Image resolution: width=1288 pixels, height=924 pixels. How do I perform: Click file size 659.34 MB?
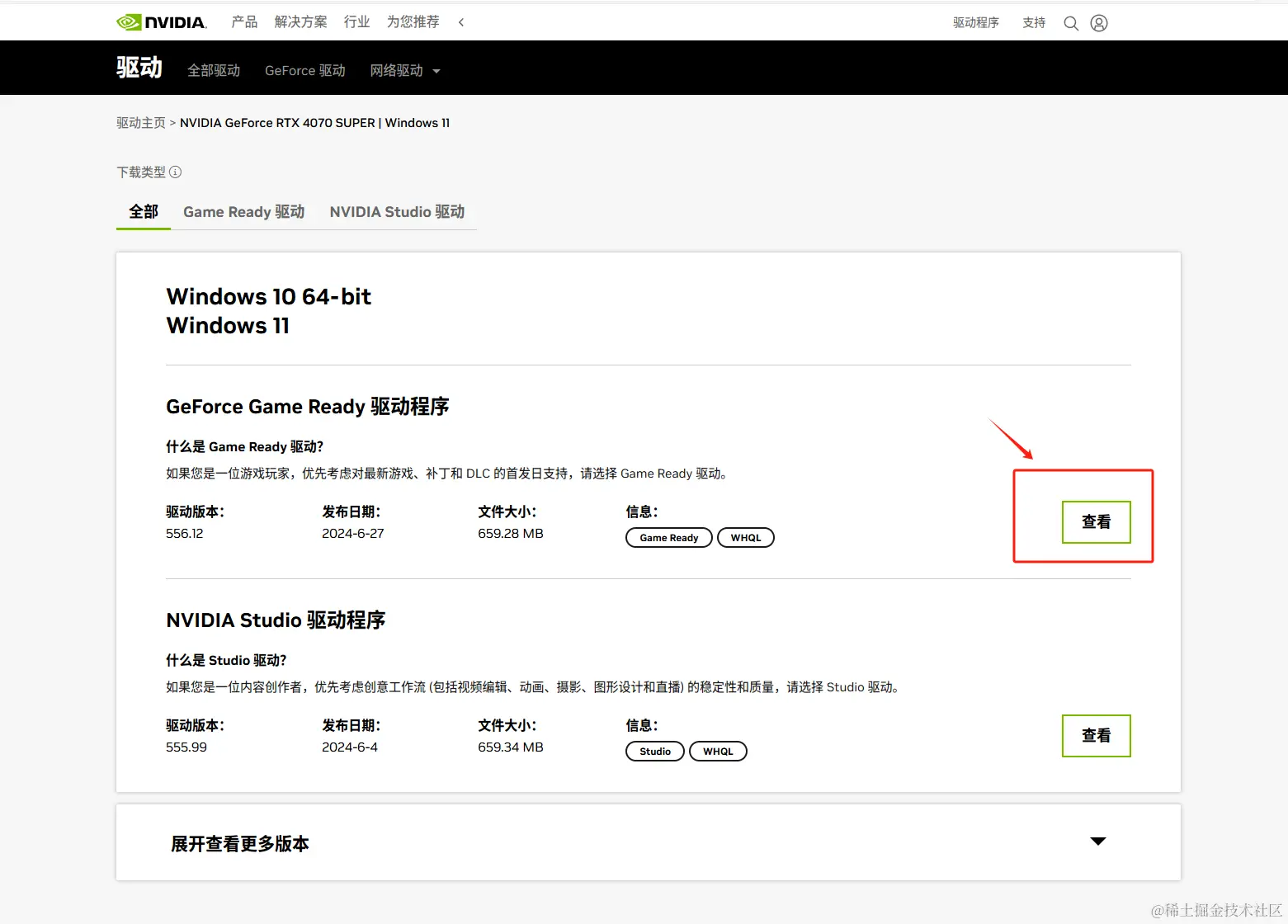(511, 747)
